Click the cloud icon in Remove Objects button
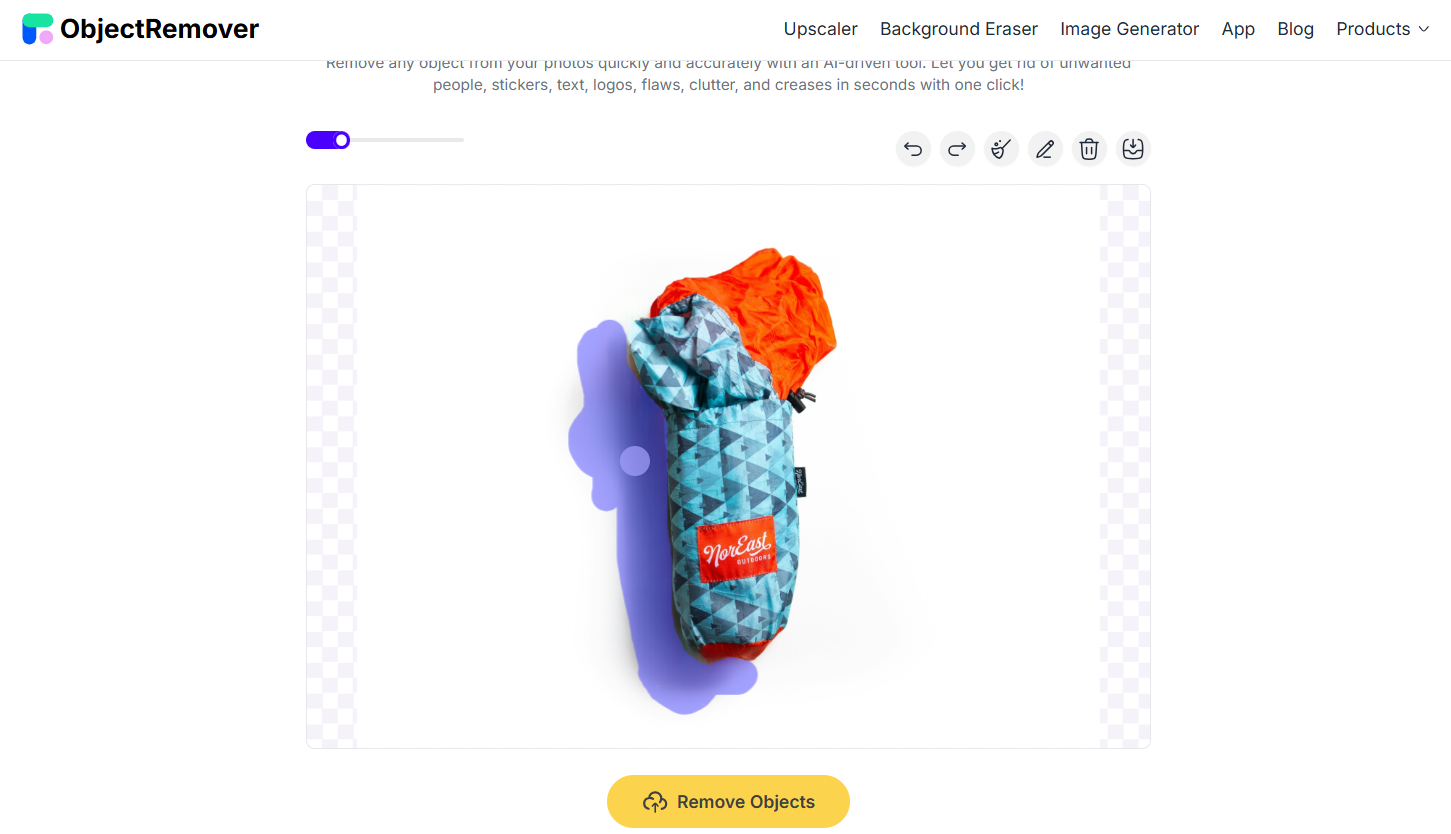 coord(655,802)
